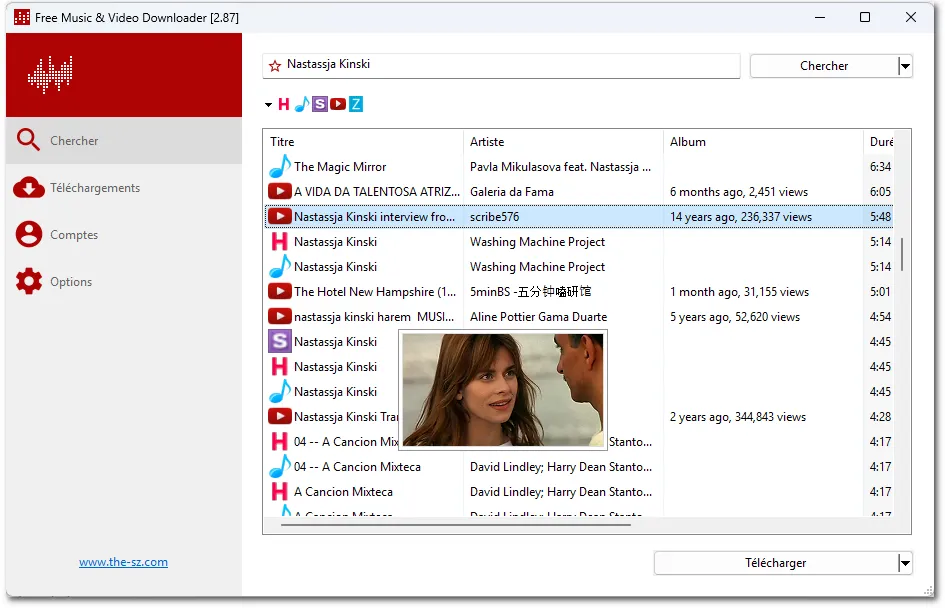This screenshot has height=608, width=945.
Task: Click H icon of A Cancion Mixteca row
Action: coord(280,492)
